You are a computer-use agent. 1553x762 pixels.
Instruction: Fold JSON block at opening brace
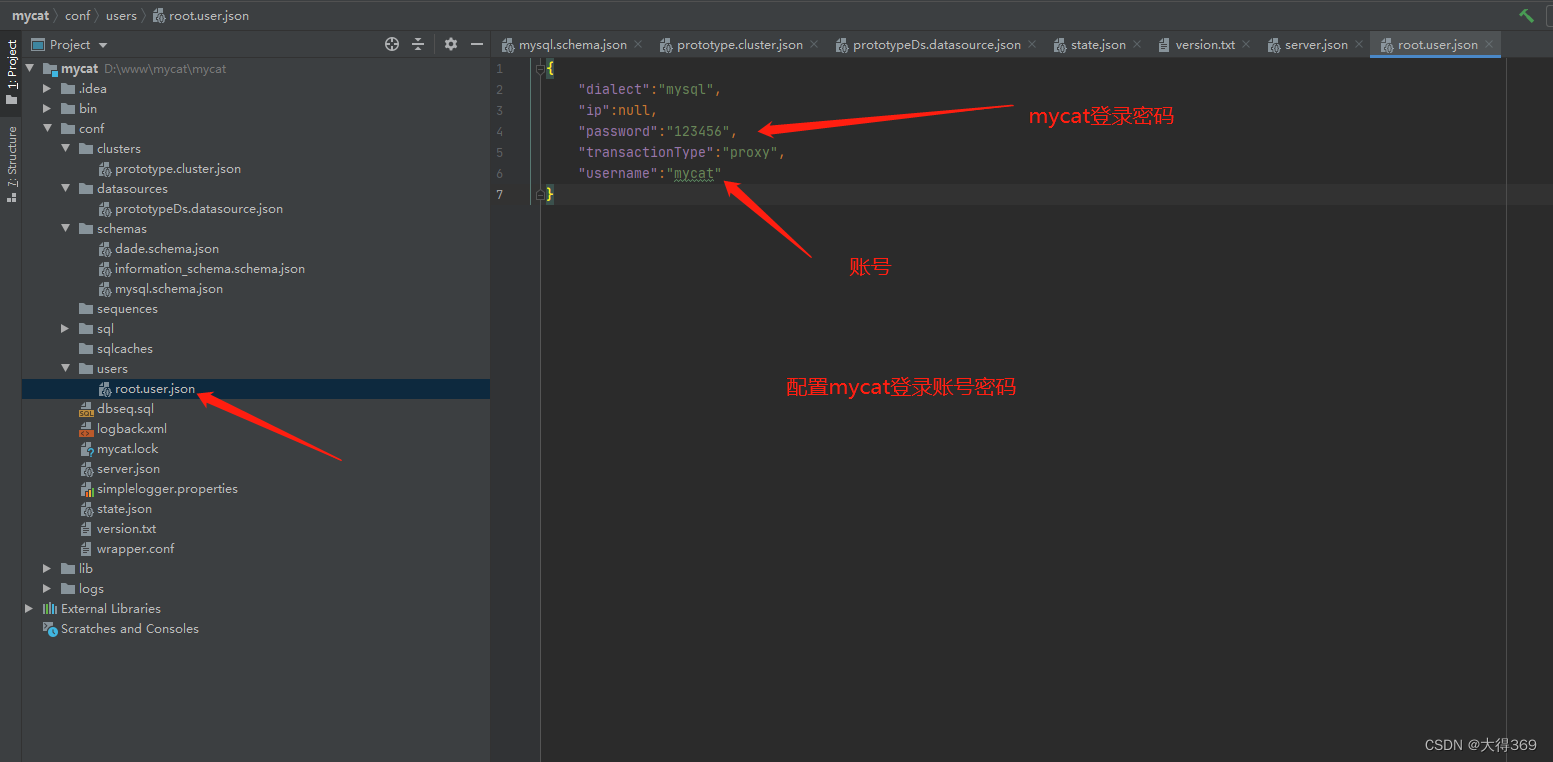pos(539,69)
